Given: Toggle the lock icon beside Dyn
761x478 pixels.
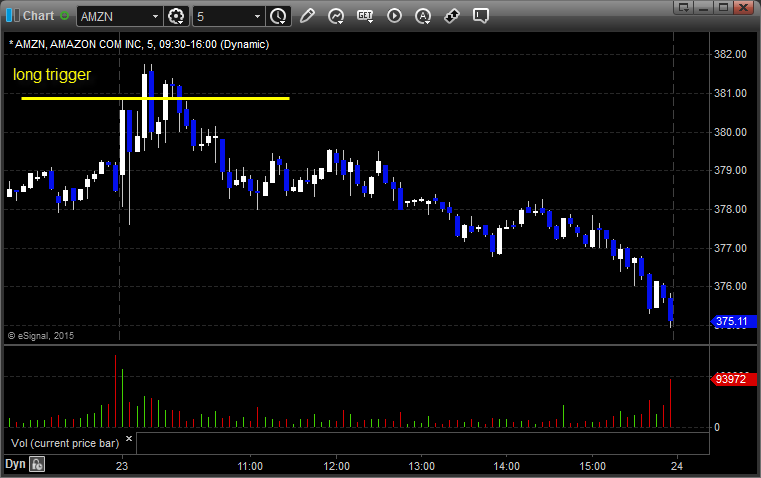Looking at the screenshot, I should tap(37, 464).
